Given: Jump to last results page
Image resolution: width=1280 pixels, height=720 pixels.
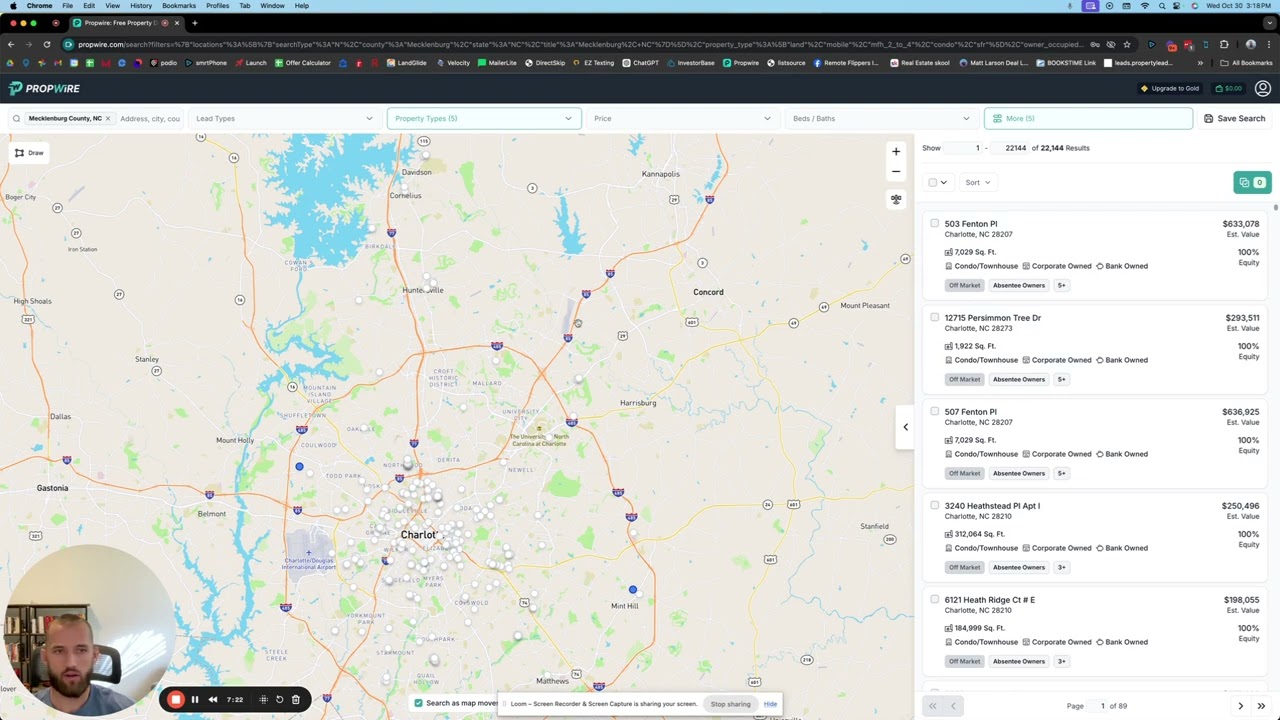Looking at the screenshot, I should coord(1261,706).
